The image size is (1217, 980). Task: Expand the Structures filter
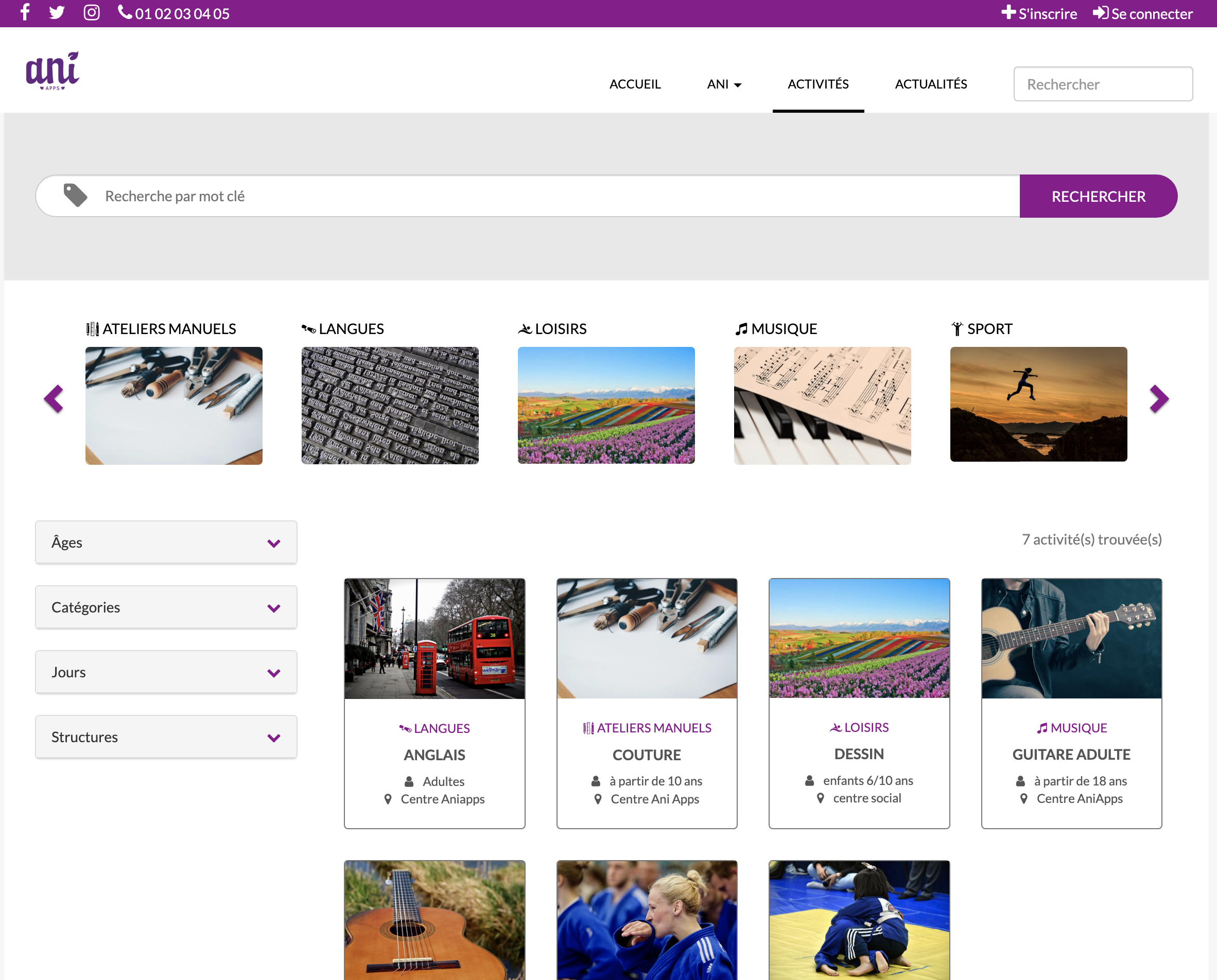coord(166,737)
